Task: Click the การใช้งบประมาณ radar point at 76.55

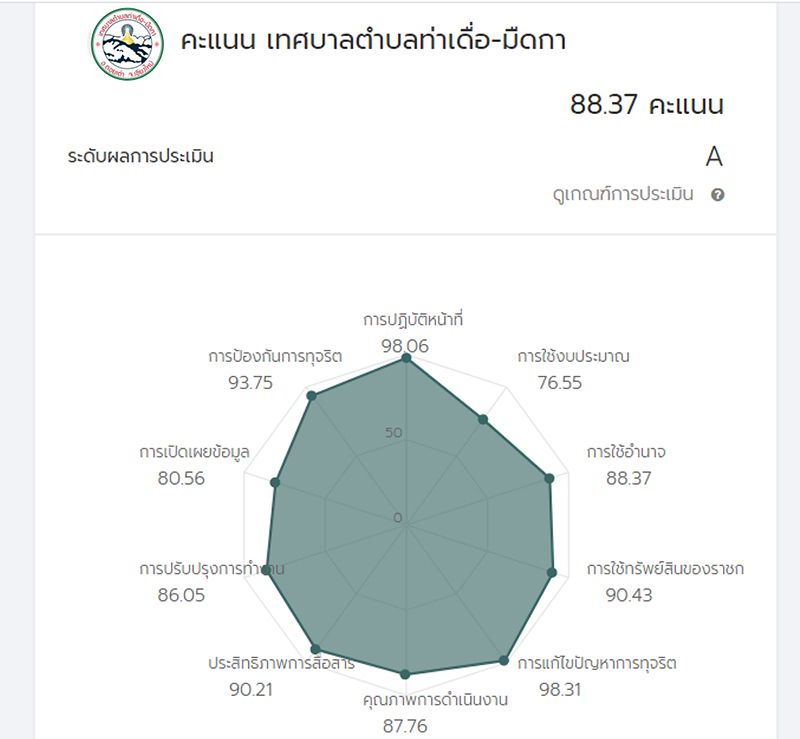Action: [483, 420]
